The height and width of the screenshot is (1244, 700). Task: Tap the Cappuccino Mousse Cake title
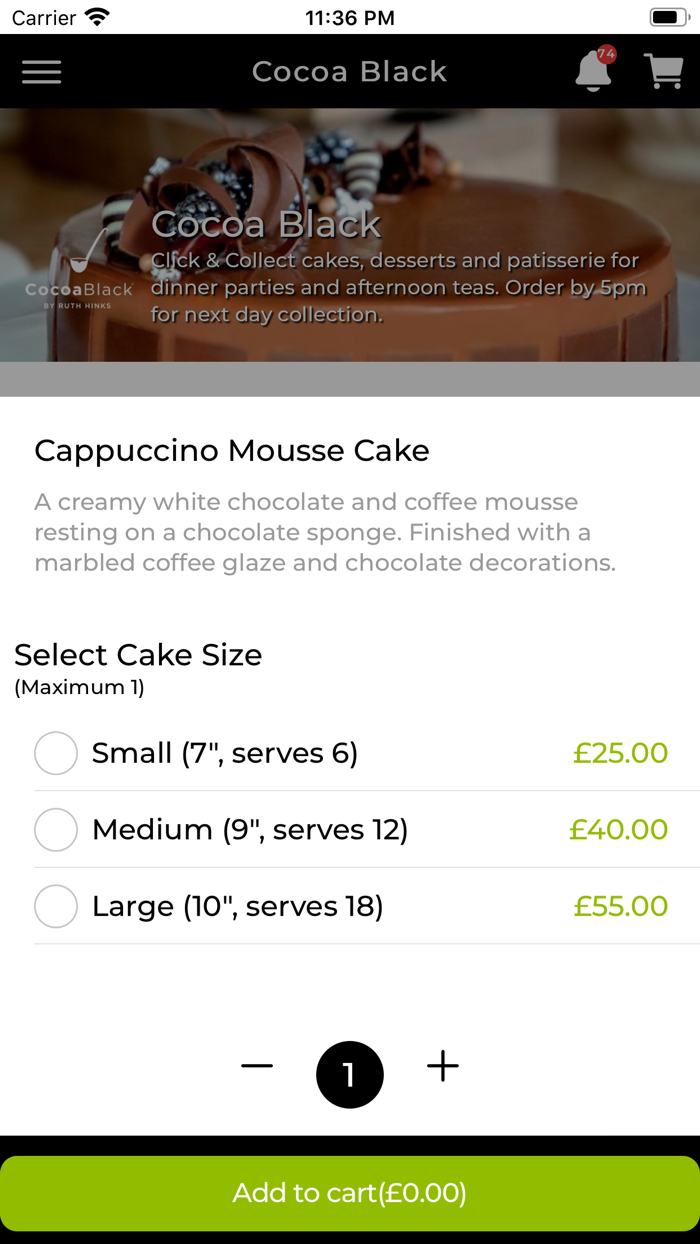point(232,451)
